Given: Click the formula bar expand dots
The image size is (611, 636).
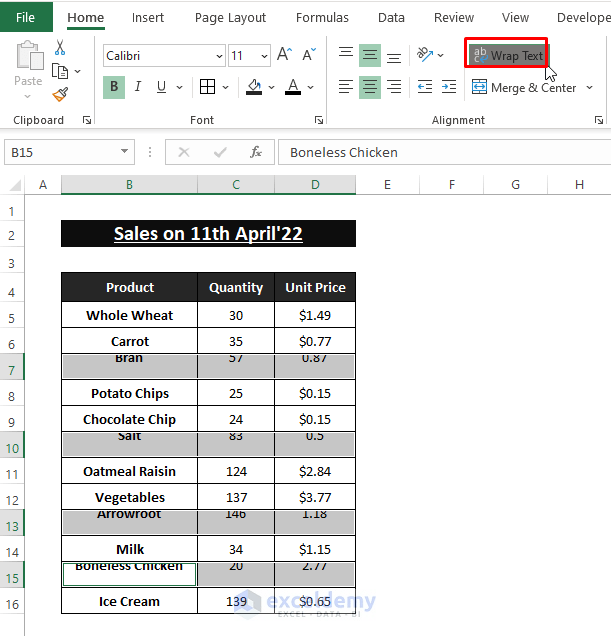Looking at the screenshot, I should coord(150,152).
